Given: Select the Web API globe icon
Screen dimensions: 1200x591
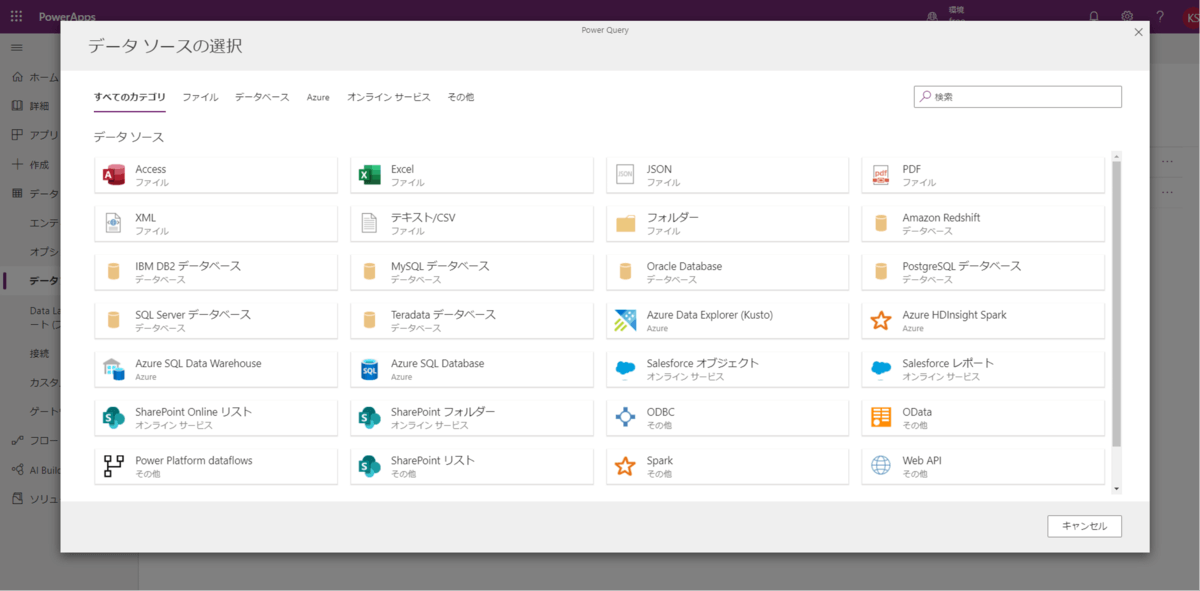Looking at the screenshot, I should (x=881, y=466).
